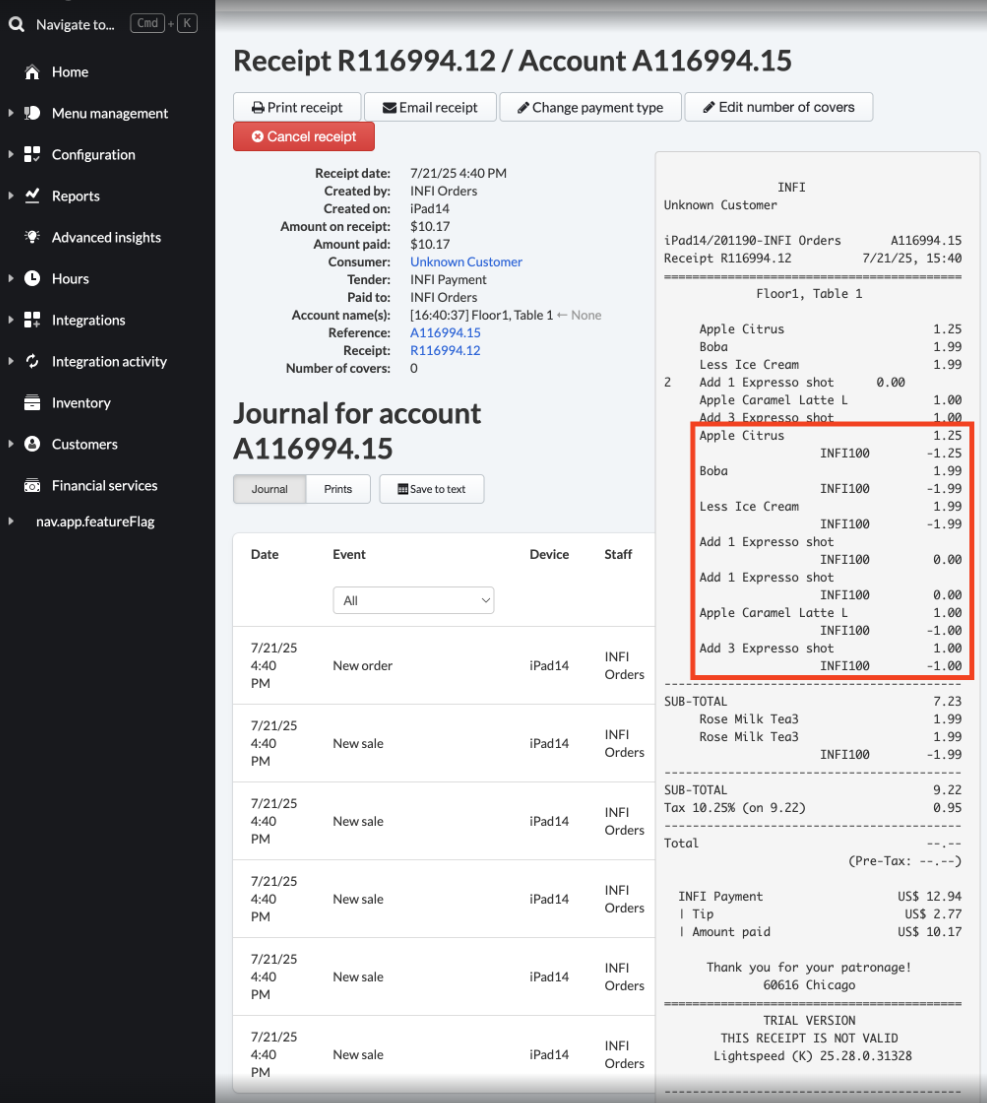Viewport: 987px width, 1103px height.
Task: Click the Inventory icon in sidebar
Action: point(32,403)
